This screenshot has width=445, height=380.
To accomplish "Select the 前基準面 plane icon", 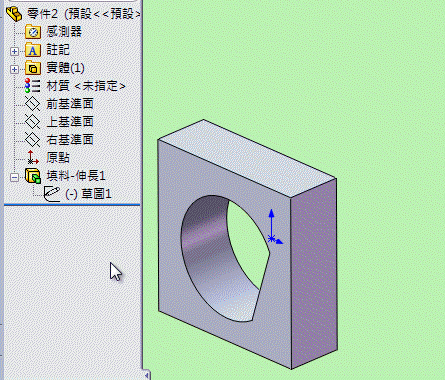I will tap(33, 104).
